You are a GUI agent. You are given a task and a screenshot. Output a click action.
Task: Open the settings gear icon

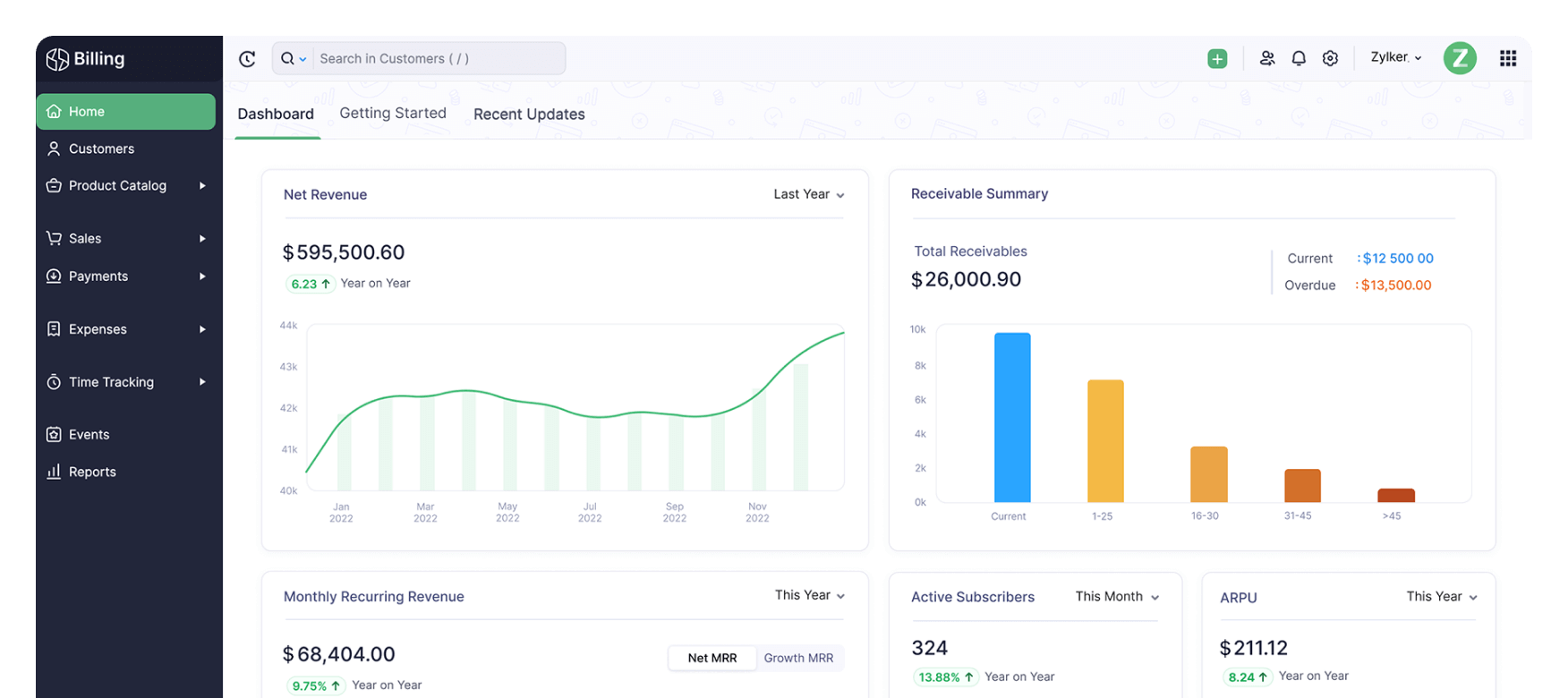[1331, 59]
